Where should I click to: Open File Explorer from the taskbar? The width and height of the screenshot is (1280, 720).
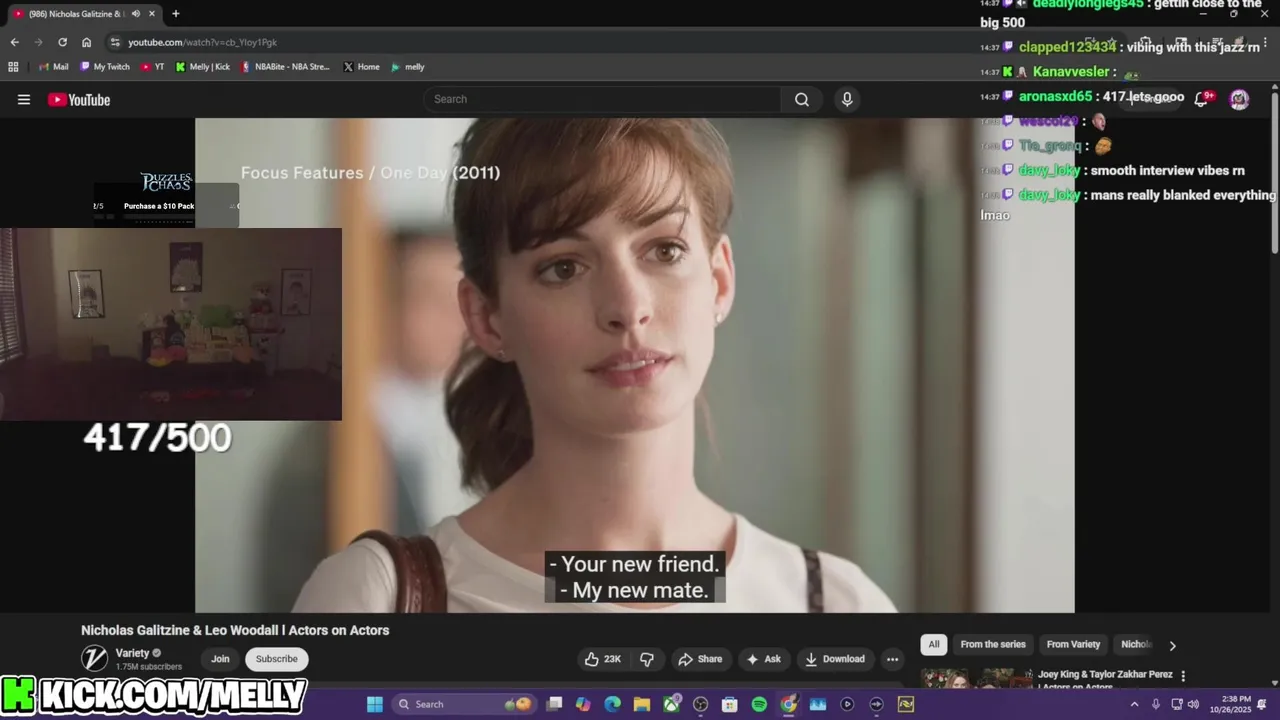click(642, 704)
